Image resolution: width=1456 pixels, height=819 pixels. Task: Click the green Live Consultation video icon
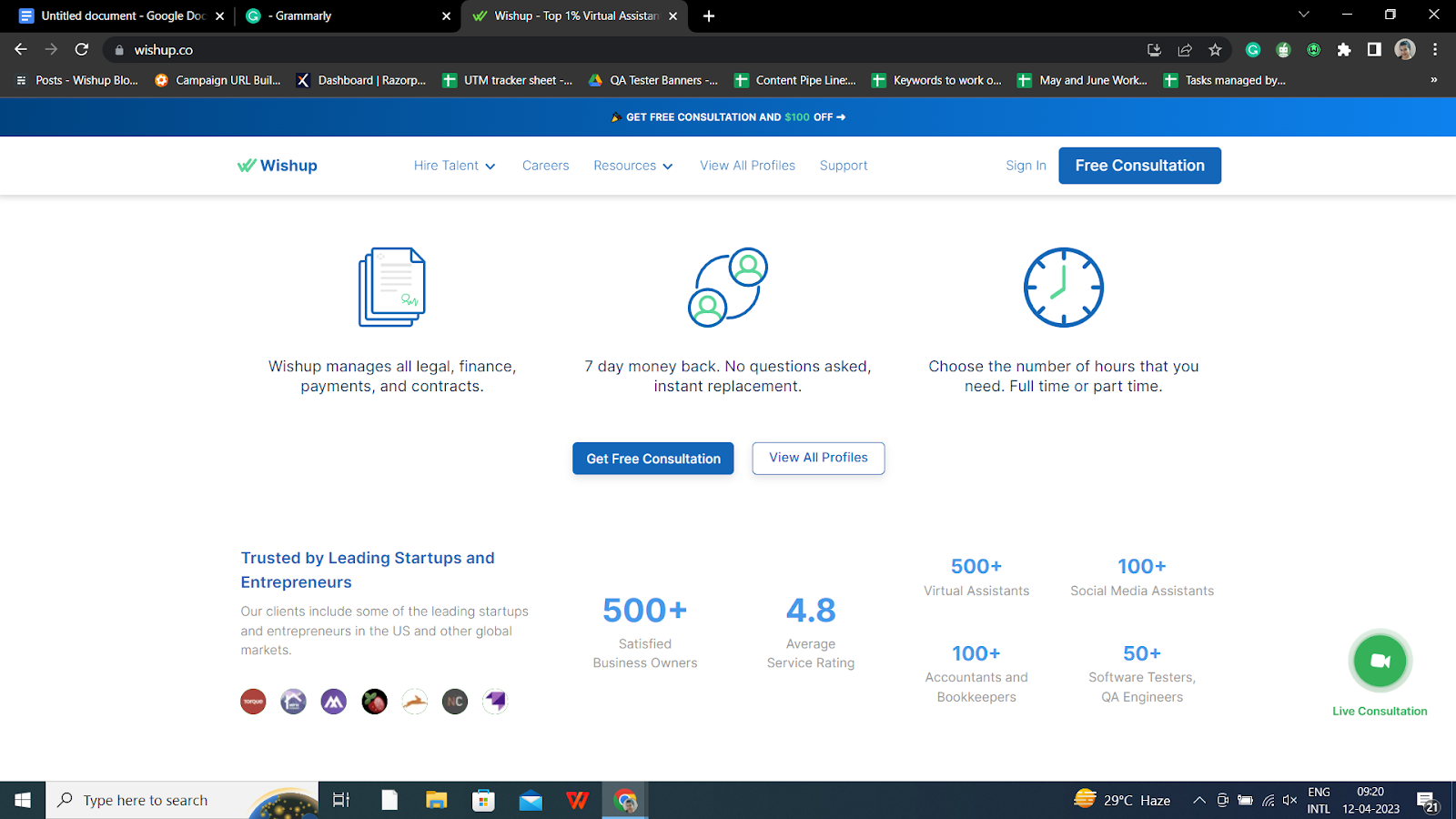1380,661
